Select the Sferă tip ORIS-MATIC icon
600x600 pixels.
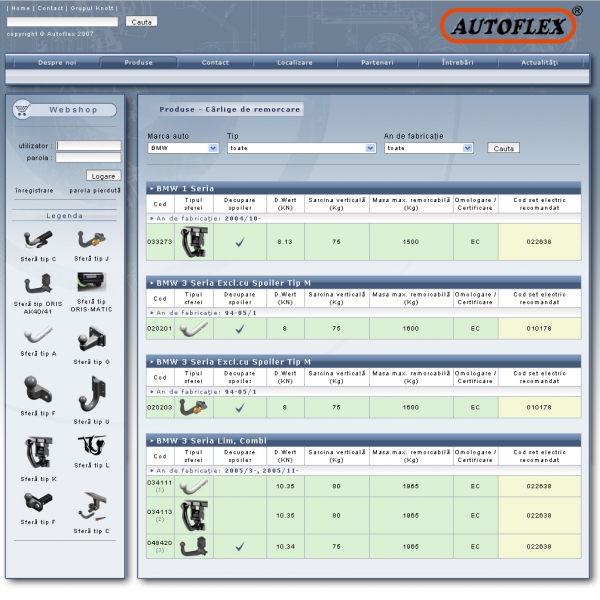coord(91,282)
